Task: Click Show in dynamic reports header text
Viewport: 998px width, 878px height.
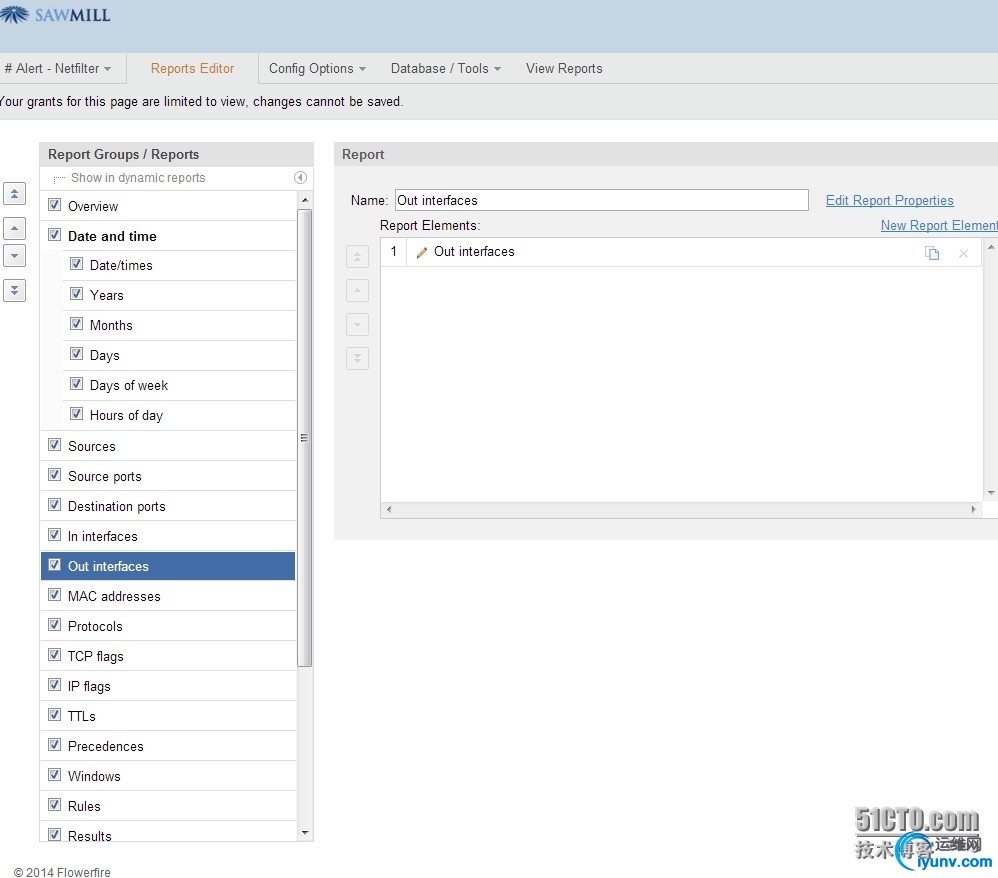Action: 138,178
